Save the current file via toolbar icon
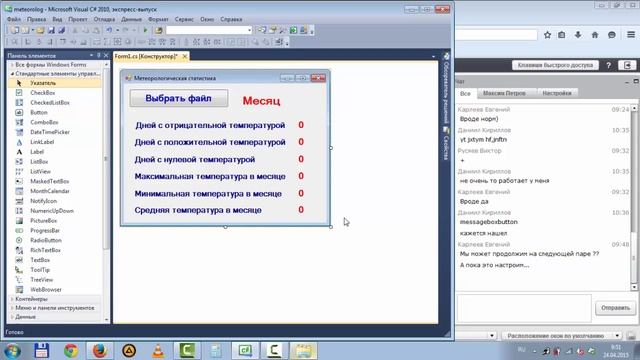Screen dimensions: 640x360 pyautogui.click(x=51, y=30)
